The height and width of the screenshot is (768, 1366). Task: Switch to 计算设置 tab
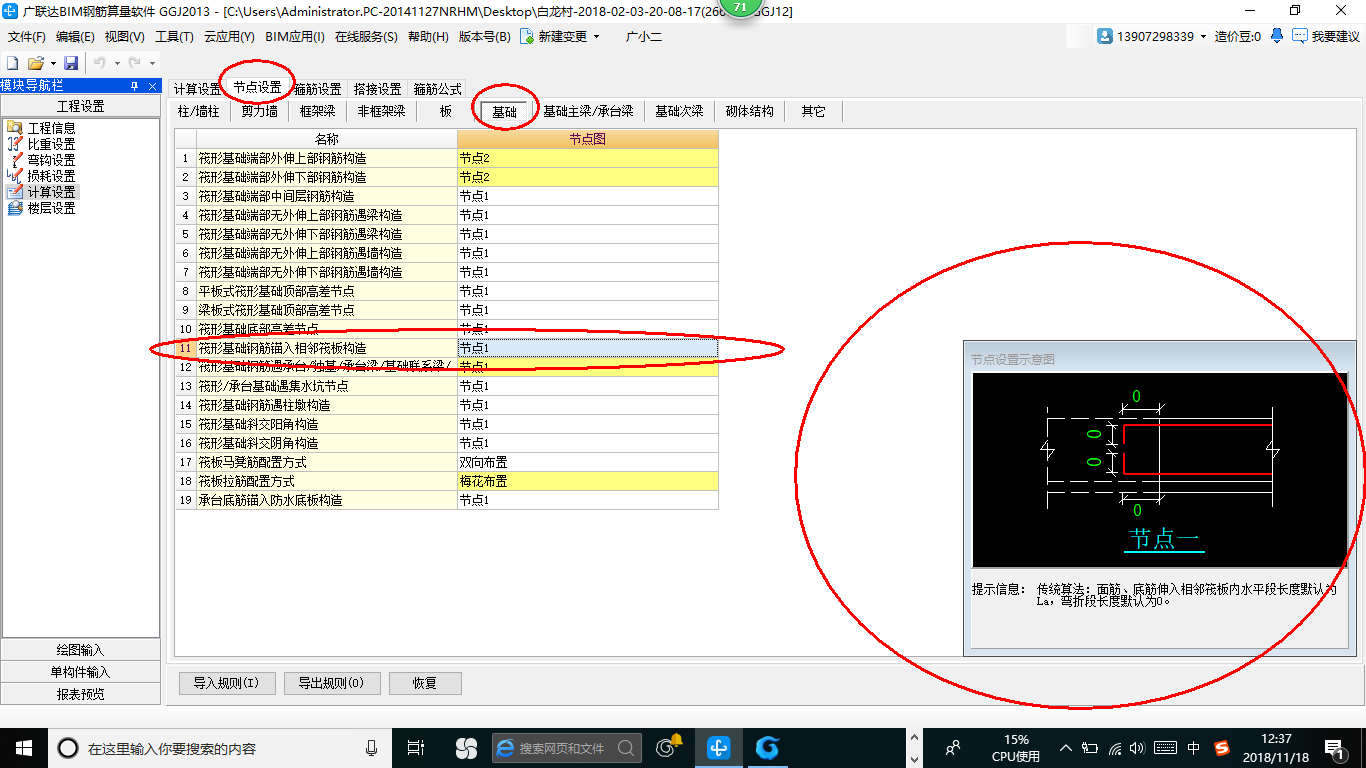[x=197, y=89]
